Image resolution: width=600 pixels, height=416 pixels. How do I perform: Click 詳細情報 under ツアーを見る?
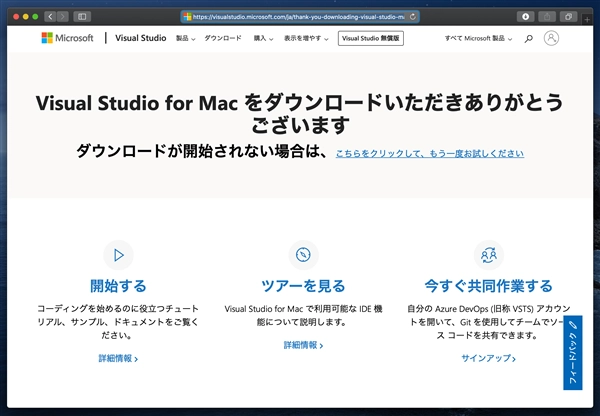(303, 345)
